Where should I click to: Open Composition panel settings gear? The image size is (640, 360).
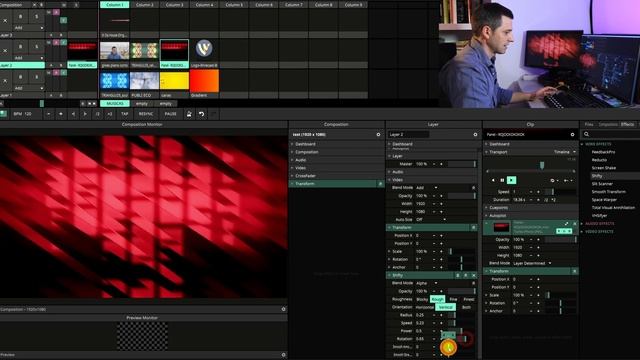378,134
